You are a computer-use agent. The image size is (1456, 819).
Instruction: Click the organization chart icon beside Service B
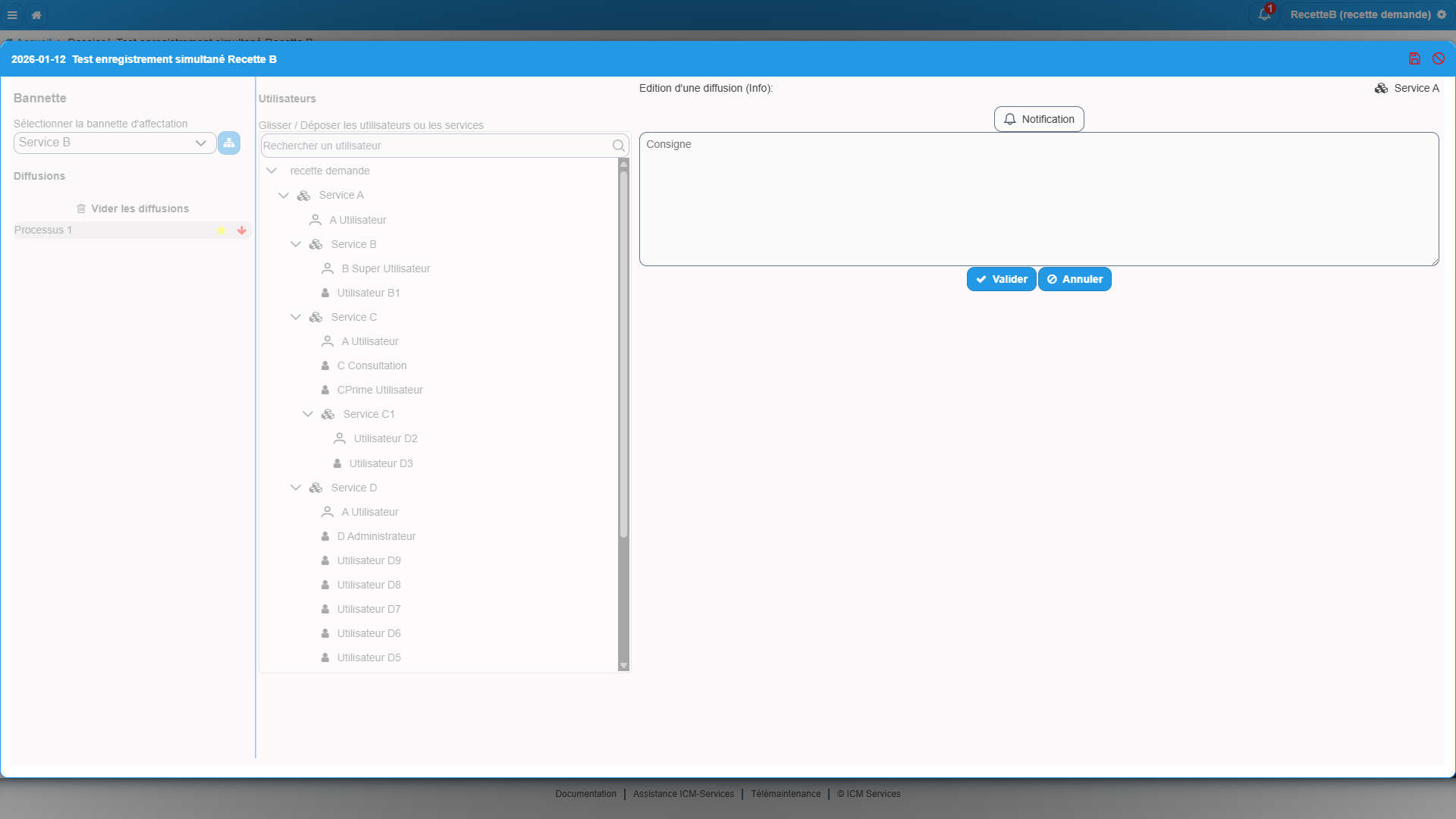tap(229, 143)
